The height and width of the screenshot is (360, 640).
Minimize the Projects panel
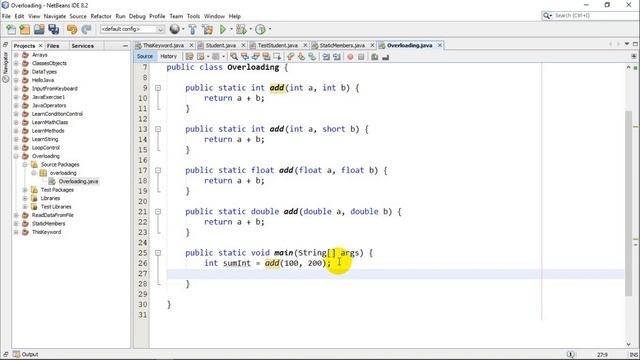[x=125, y=46]
